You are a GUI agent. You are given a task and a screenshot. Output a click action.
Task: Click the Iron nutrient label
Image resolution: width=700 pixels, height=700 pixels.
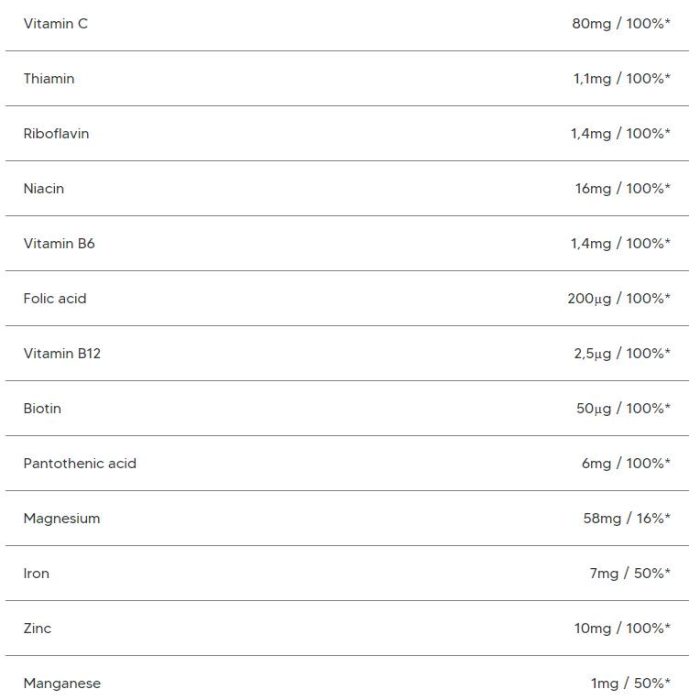click(36, 573)
